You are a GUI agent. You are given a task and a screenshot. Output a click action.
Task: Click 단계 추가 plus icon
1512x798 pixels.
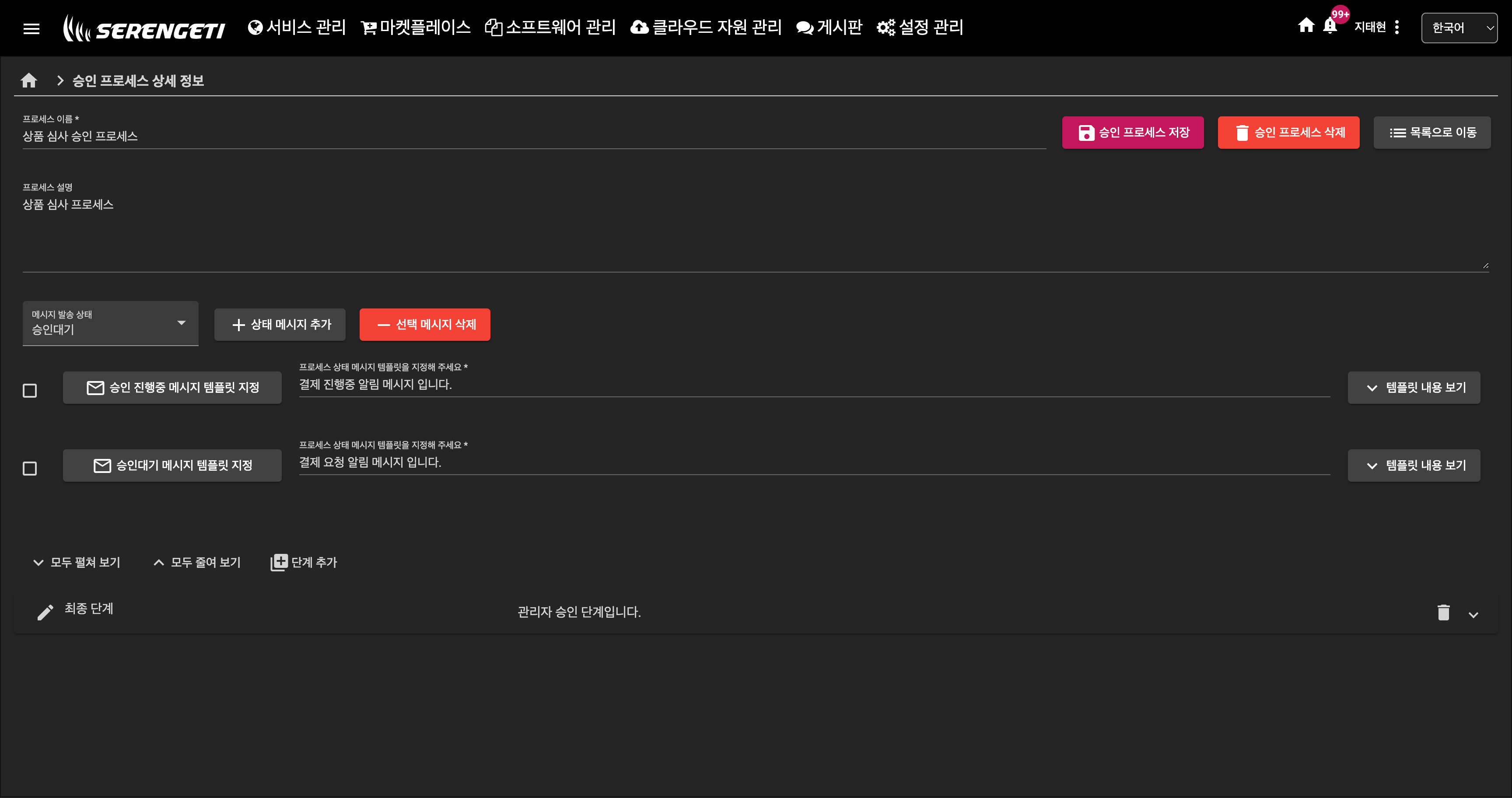point(280,562)
